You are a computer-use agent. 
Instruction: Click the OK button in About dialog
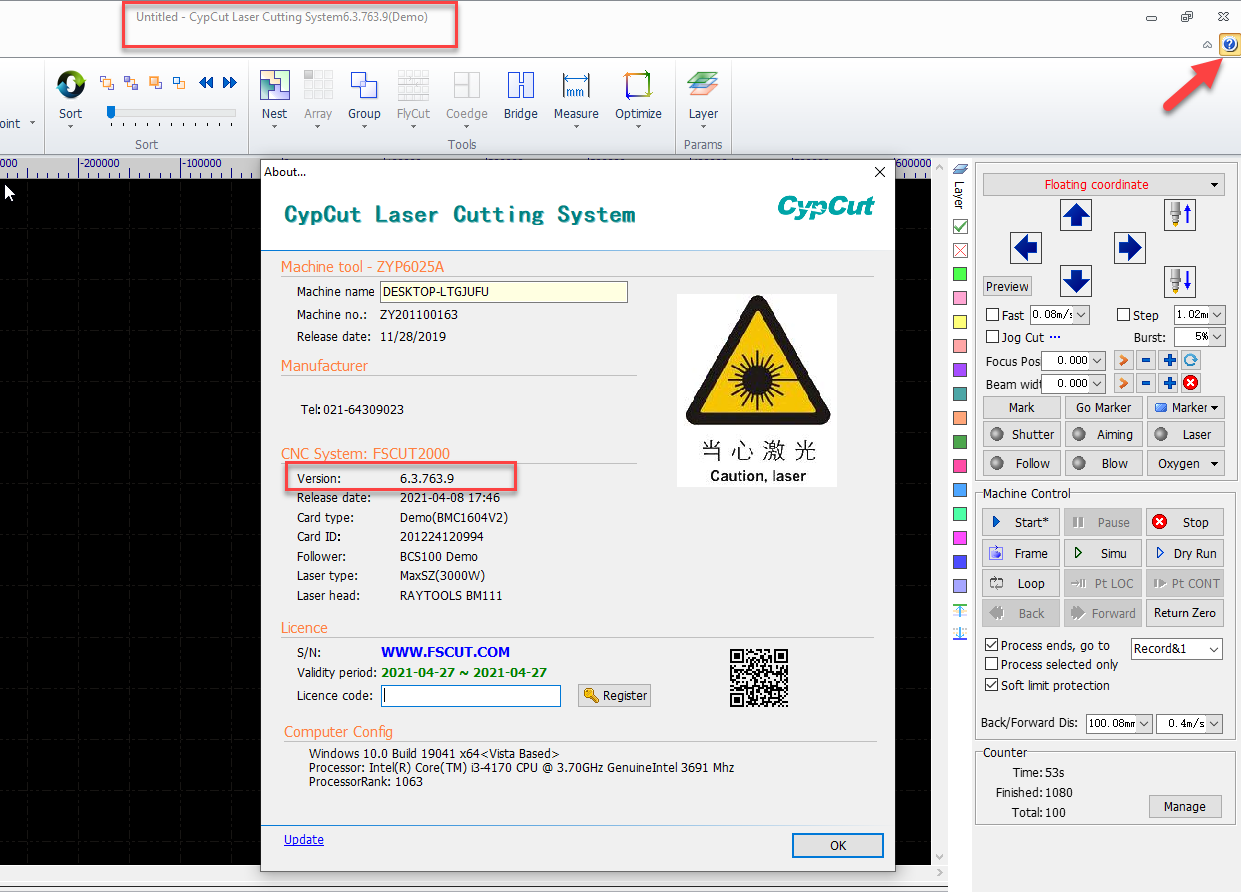[838, 846]
